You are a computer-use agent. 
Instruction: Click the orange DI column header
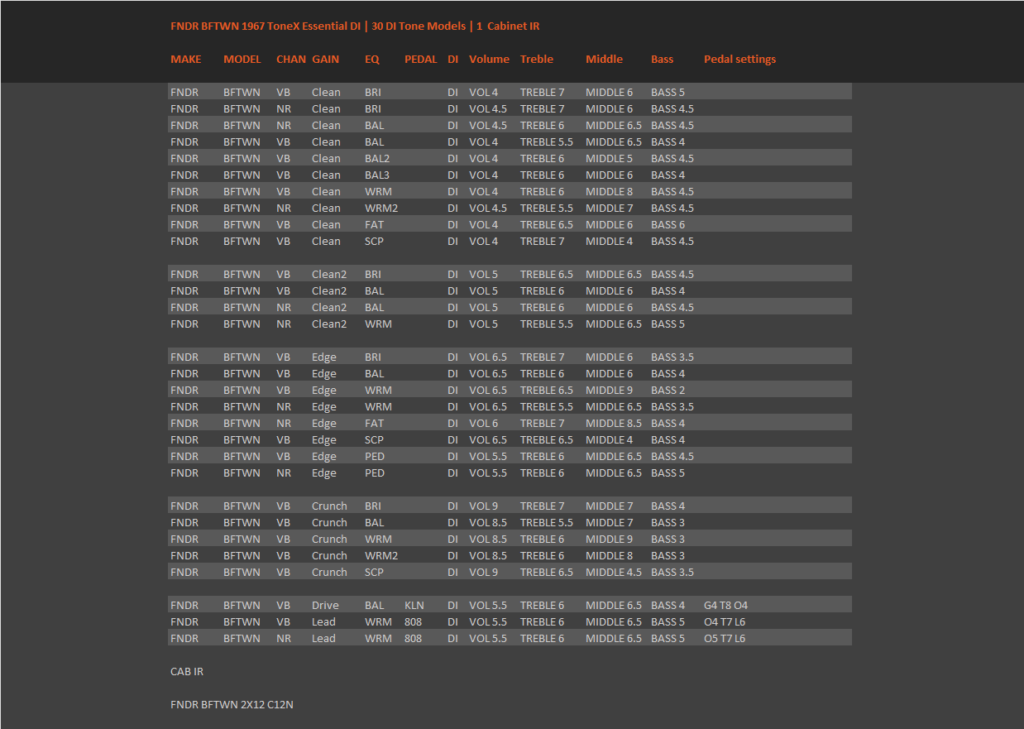click(453, 59)
